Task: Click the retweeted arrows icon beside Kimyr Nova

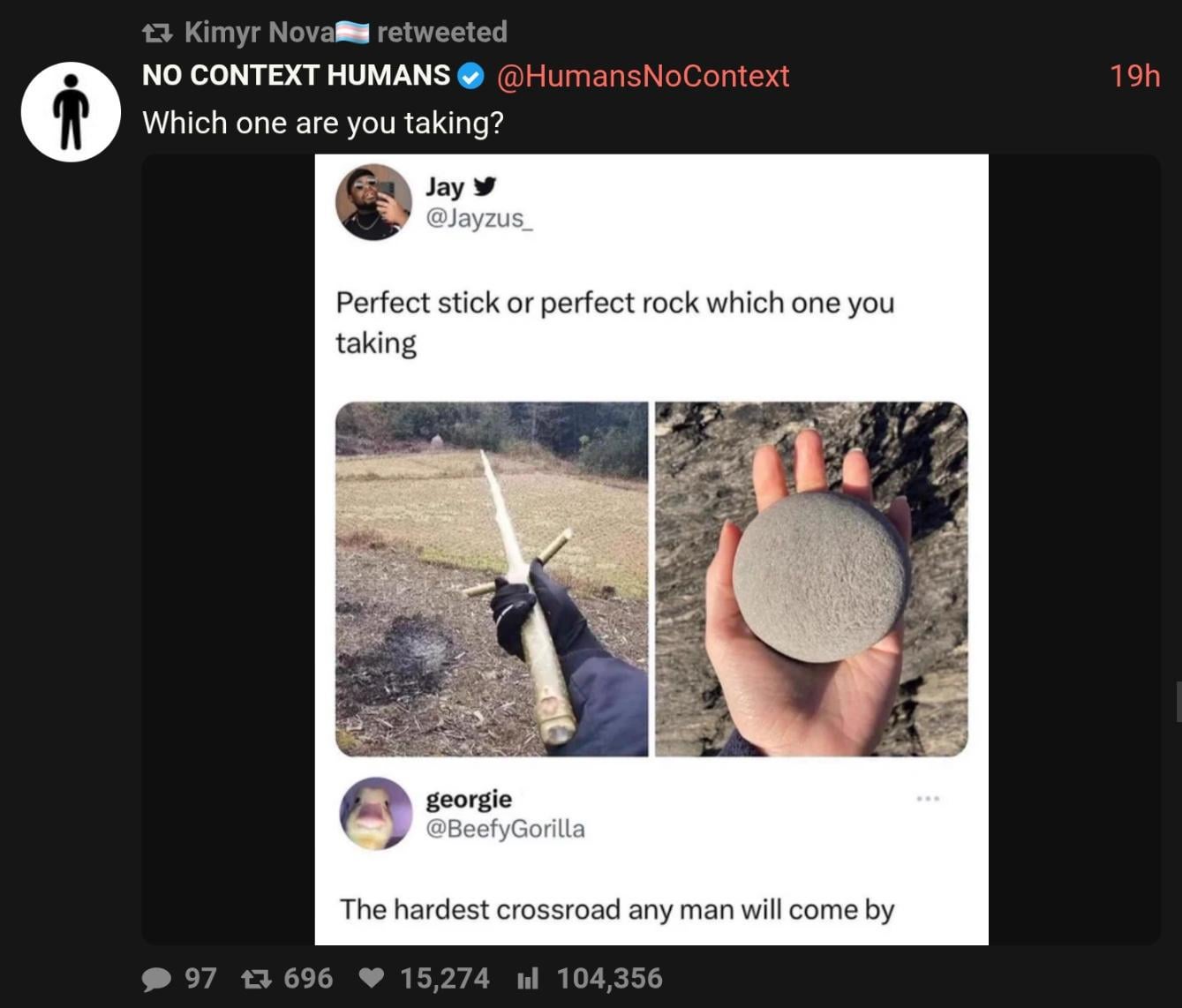Action: point(157,34)
